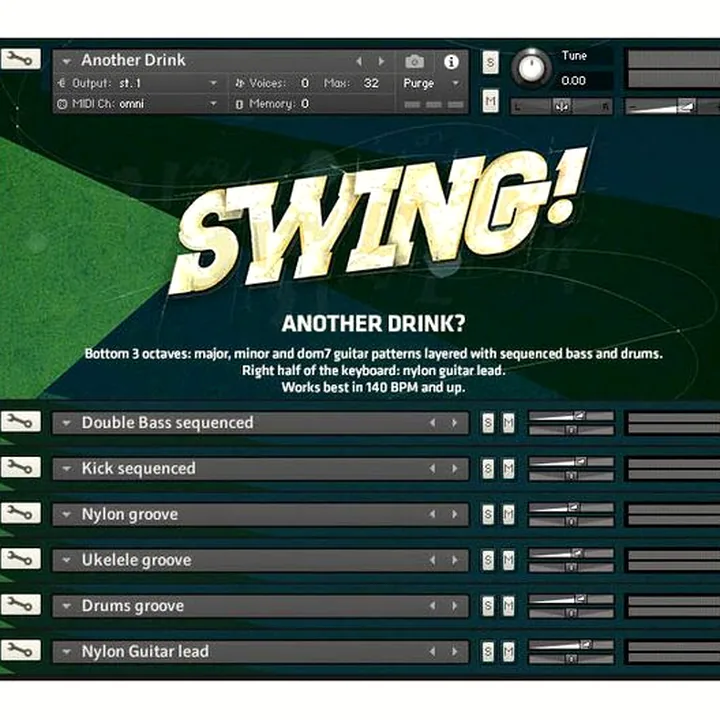Image resolution: width=720 pixels, height=720 pixels.
Task: Open wrench editor for Drums groove
Action: point(21,605)
